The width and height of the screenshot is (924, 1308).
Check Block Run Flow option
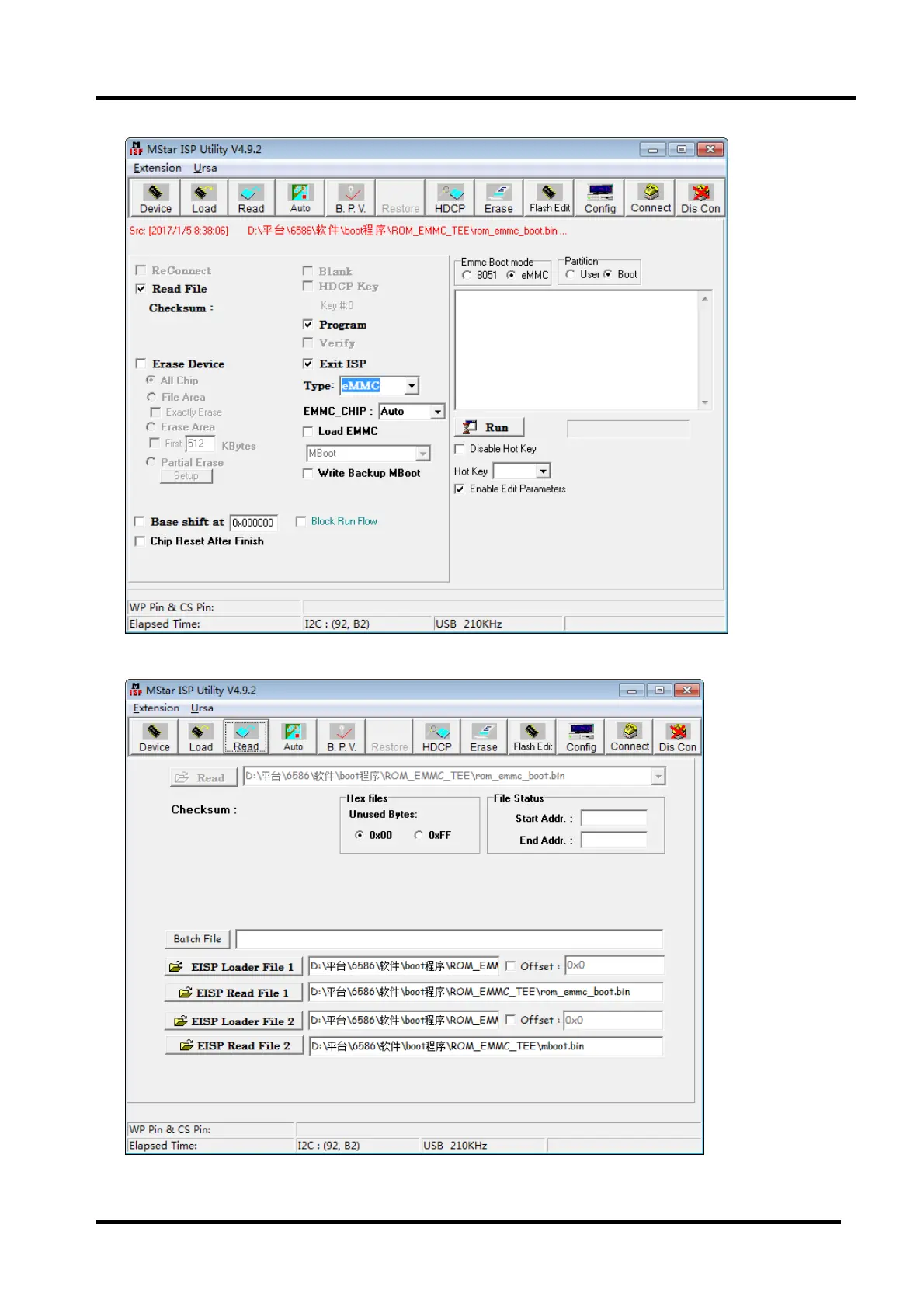[x=300, y=521]
